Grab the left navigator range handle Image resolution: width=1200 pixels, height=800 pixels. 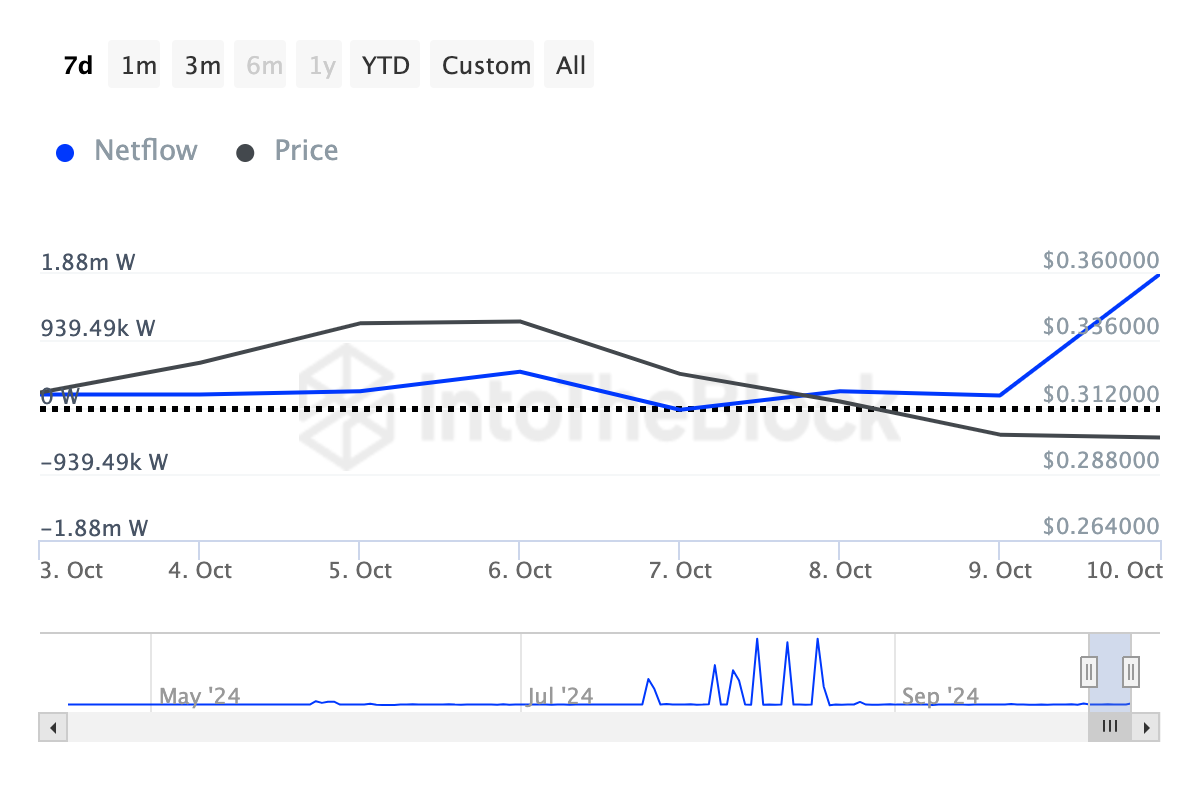coord(1089,670)
